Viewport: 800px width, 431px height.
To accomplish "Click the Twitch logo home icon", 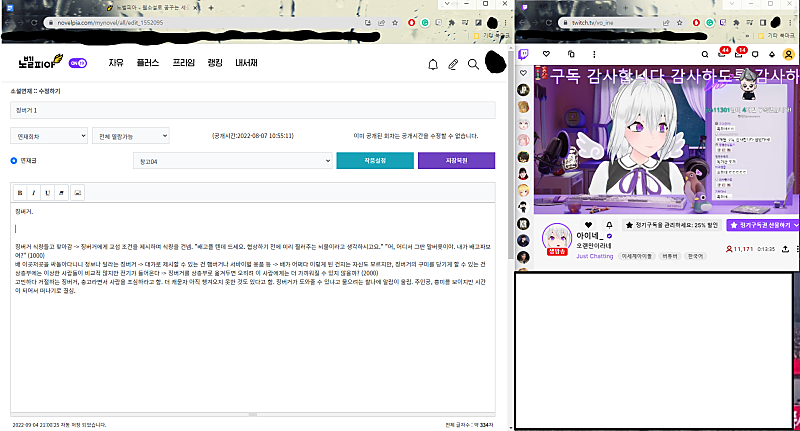I will (523, 54).
